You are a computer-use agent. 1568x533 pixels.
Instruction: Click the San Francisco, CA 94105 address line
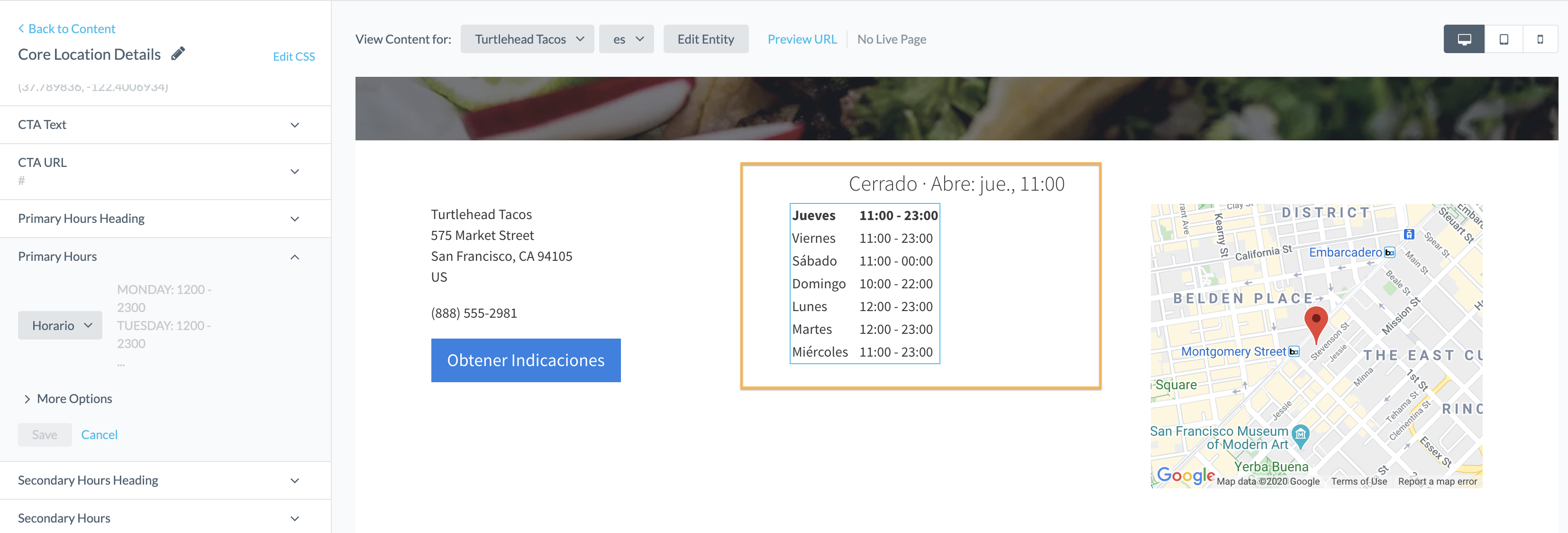pos(501,256)
